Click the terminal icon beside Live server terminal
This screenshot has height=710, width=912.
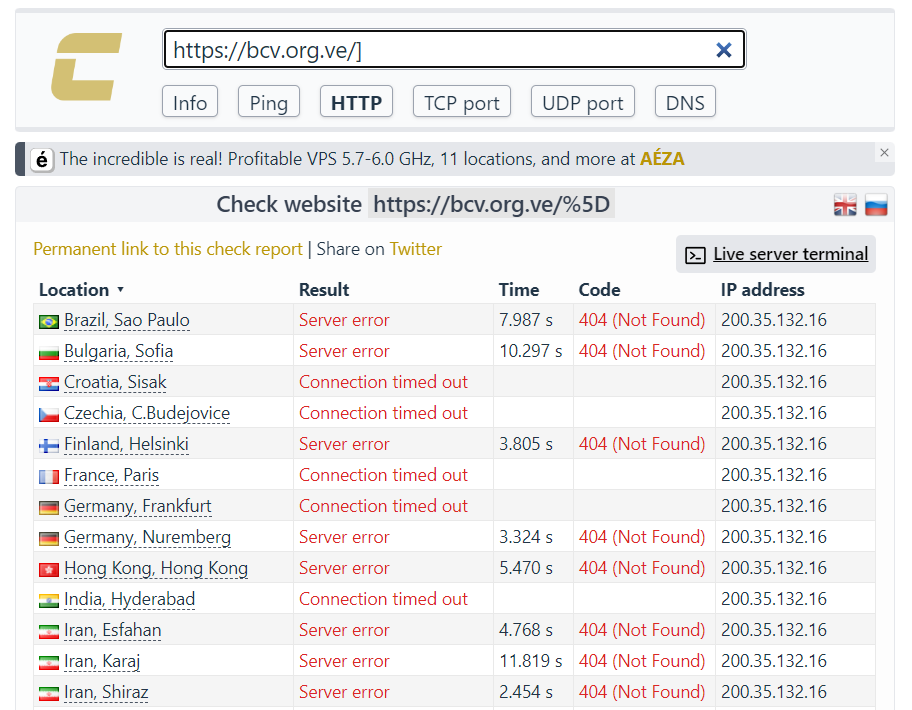(695, 255)
